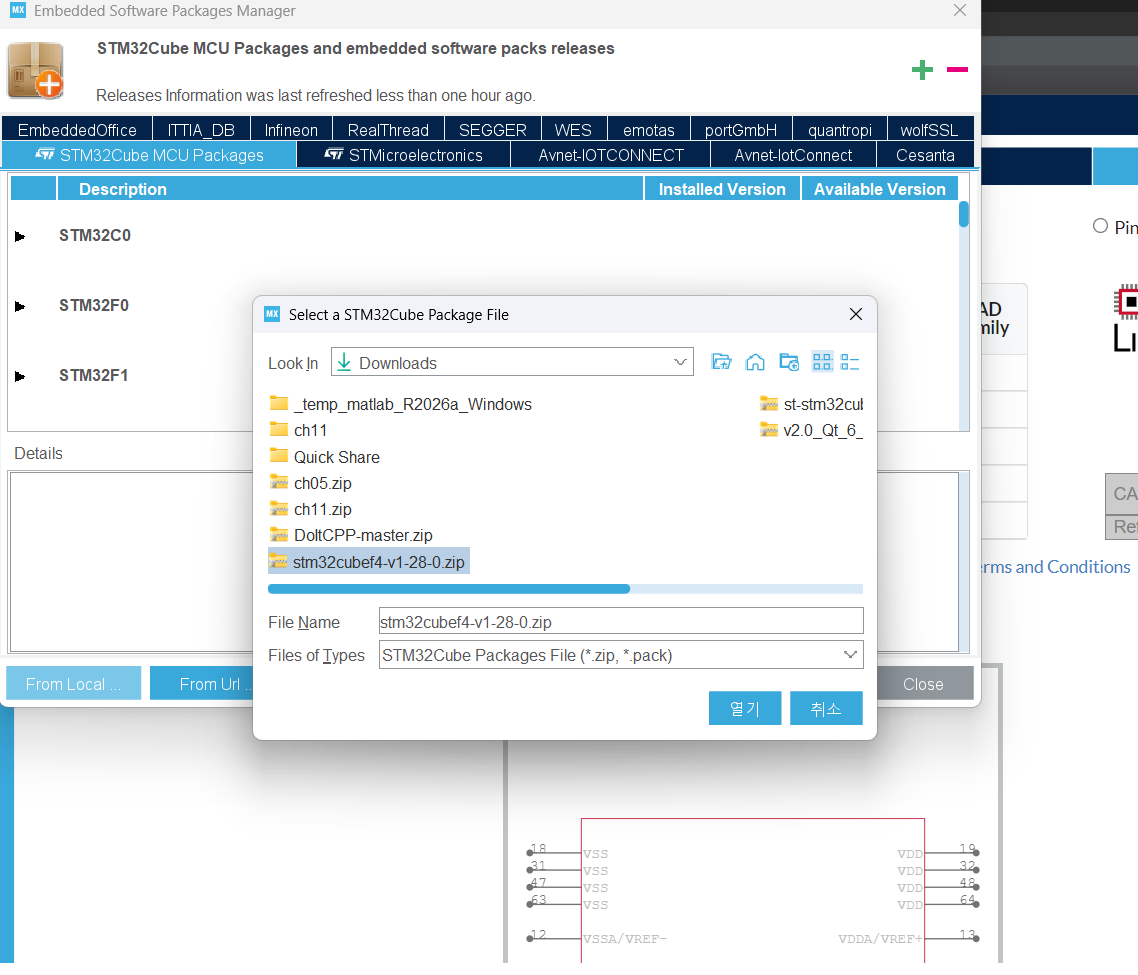
Task: Go up one folder level icon
Action: click(x=721, y=362)
